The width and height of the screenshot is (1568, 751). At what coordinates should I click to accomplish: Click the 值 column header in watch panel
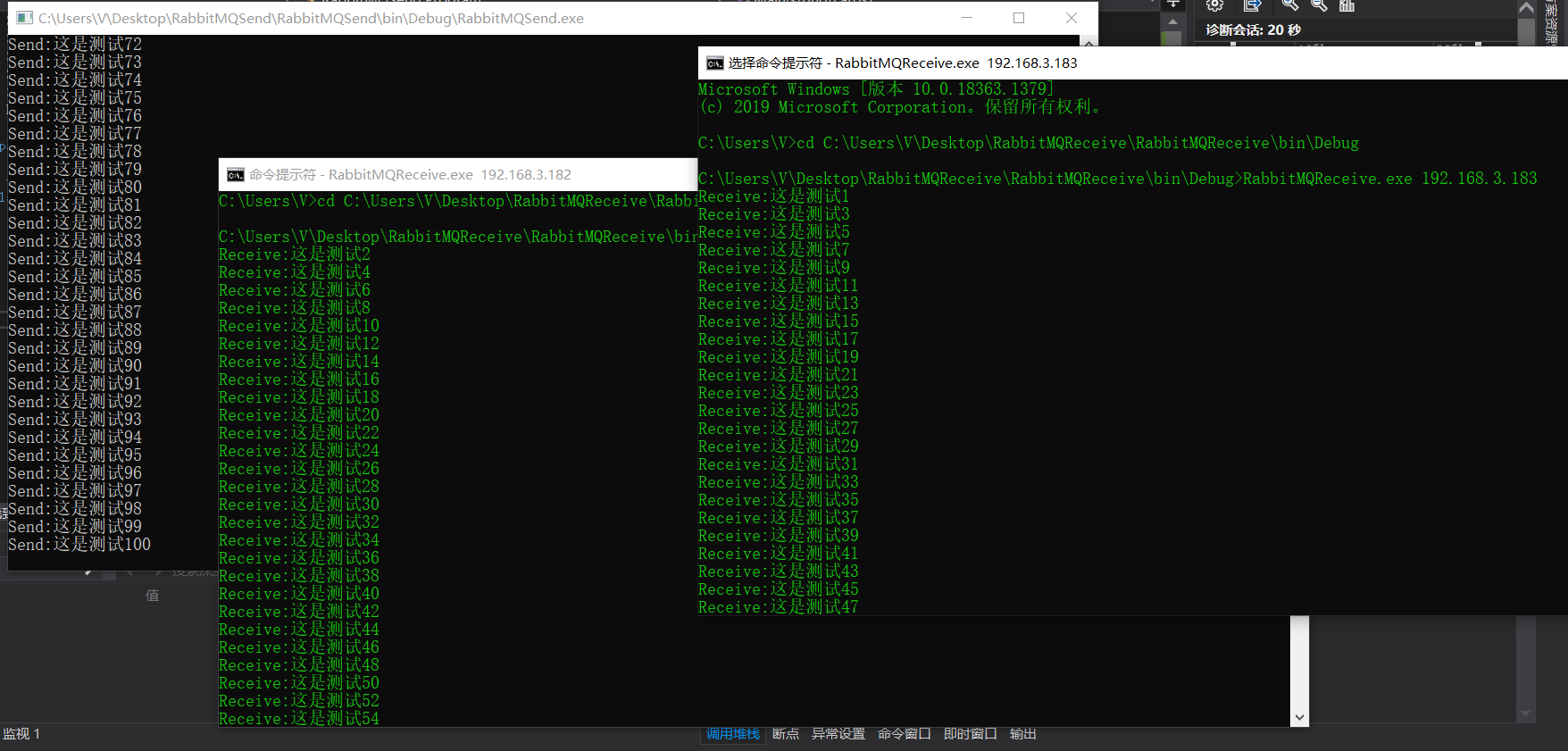[x=153, y=596]
